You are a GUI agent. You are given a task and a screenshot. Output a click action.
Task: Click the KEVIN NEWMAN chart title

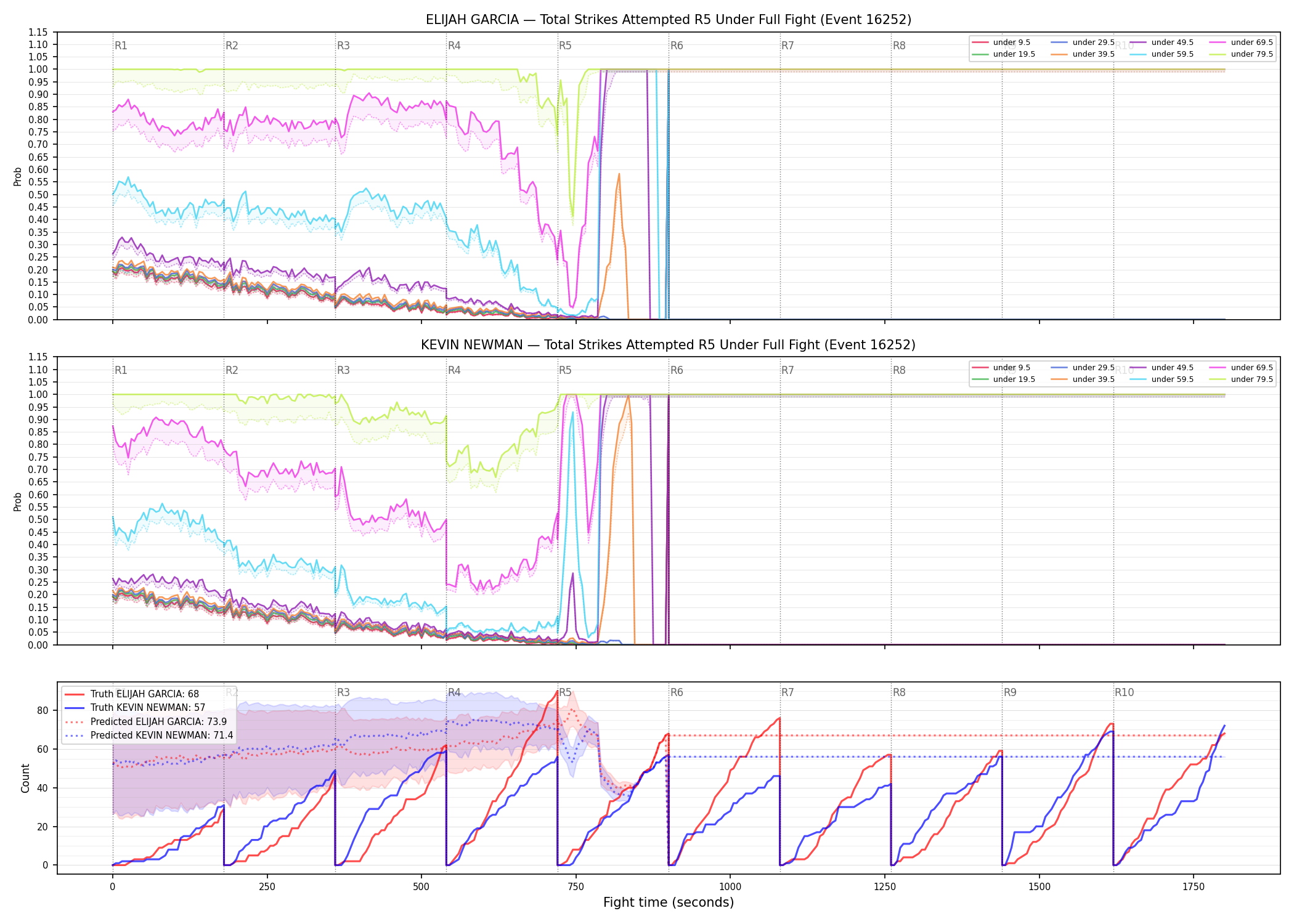point(669,345)
